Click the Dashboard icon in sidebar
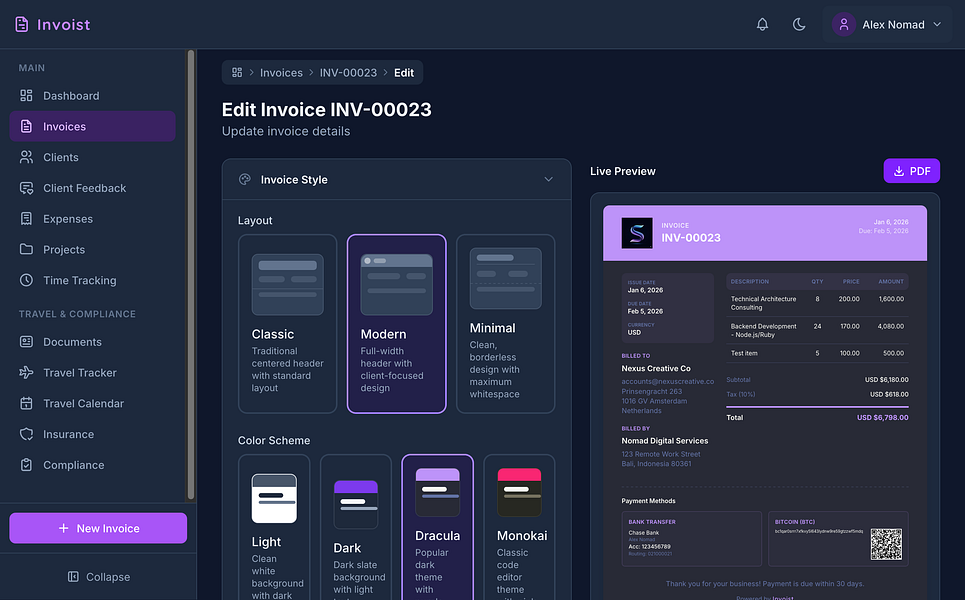The width and height of the screenshot is (965, 600). coord(26,95)
